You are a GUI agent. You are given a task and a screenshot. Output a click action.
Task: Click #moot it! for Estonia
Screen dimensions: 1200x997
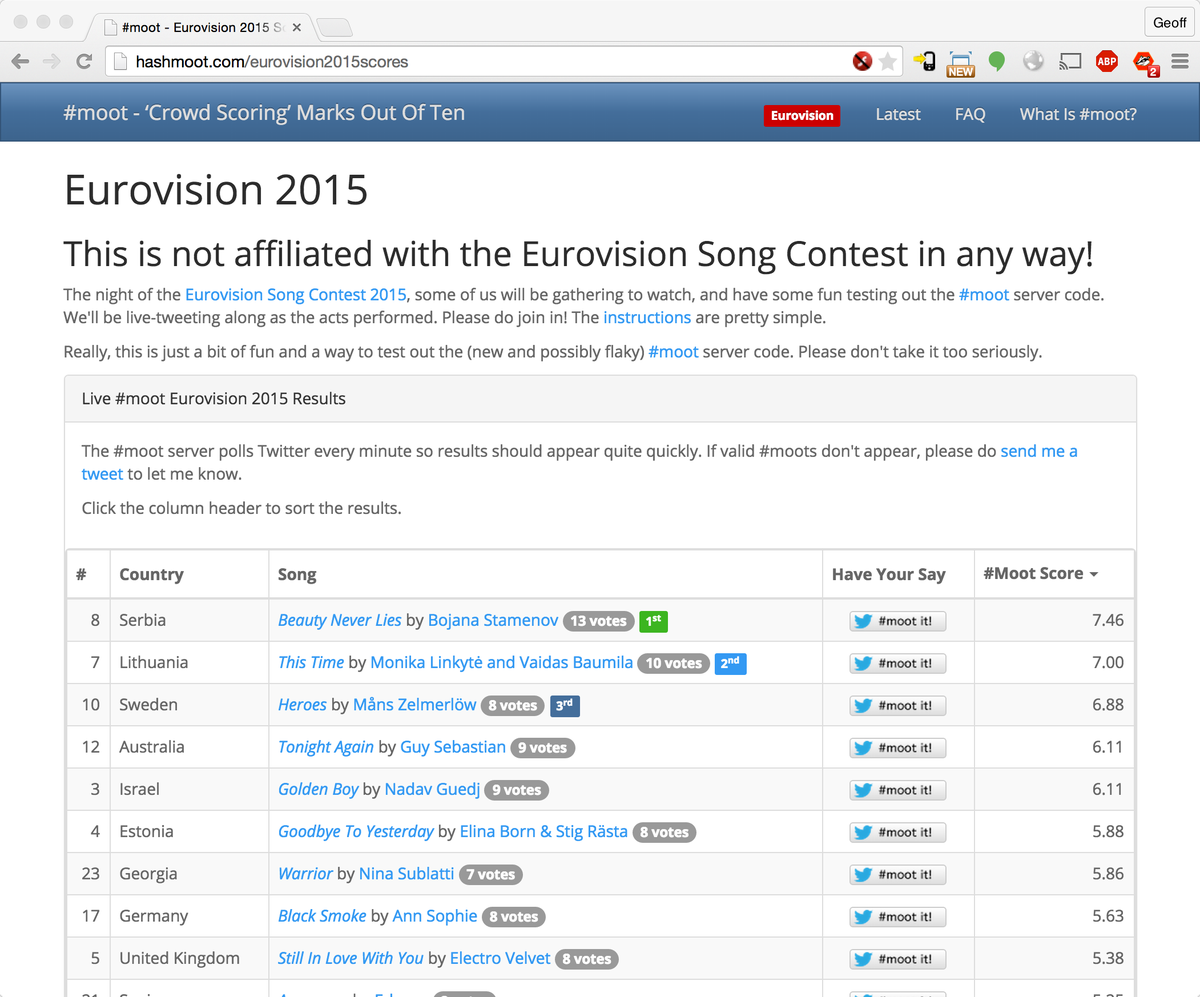[x=898, y=832]
